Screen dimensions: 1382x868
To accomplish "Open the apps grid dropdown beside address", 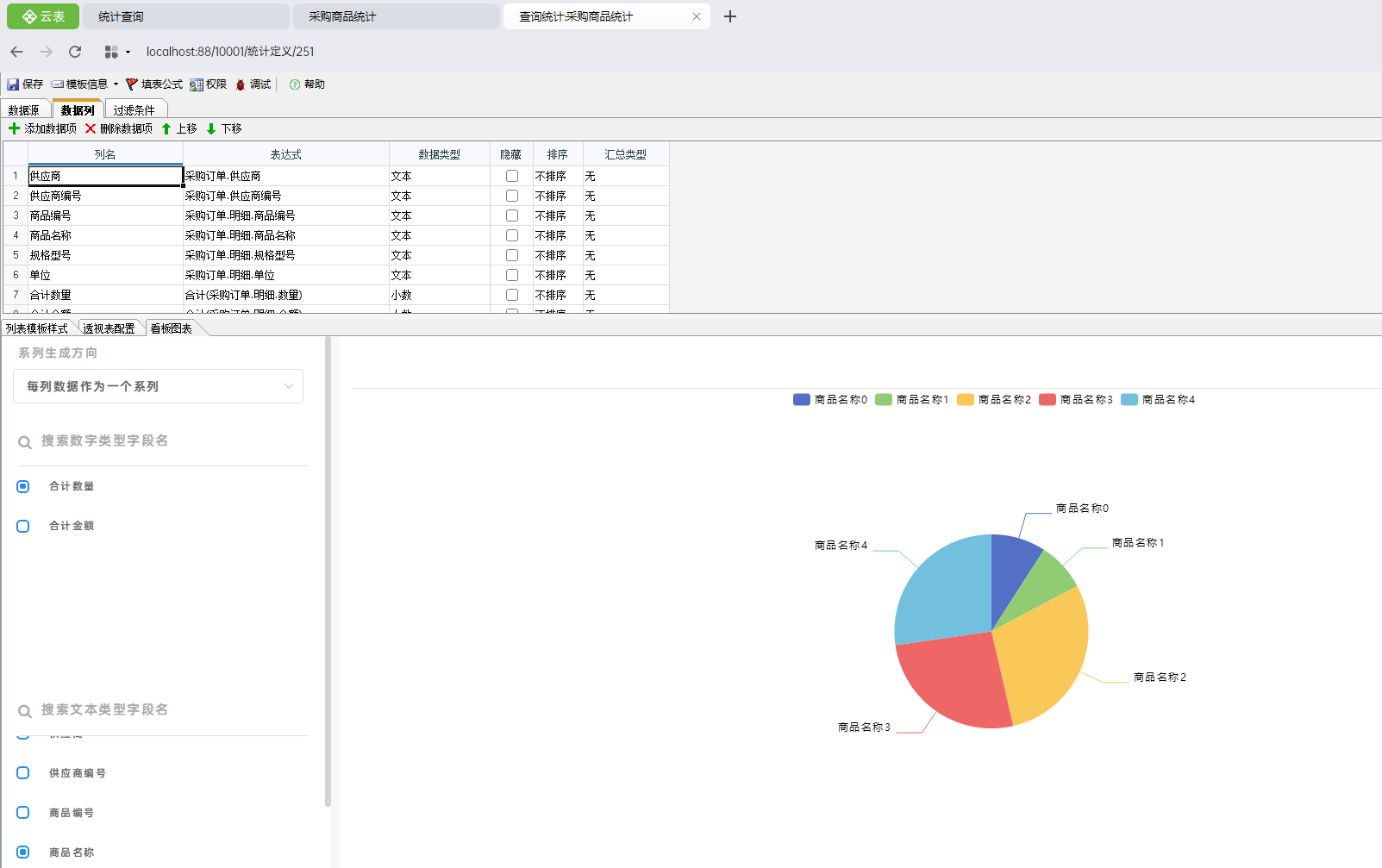I will pyautogui.click(x=117, y=52).
